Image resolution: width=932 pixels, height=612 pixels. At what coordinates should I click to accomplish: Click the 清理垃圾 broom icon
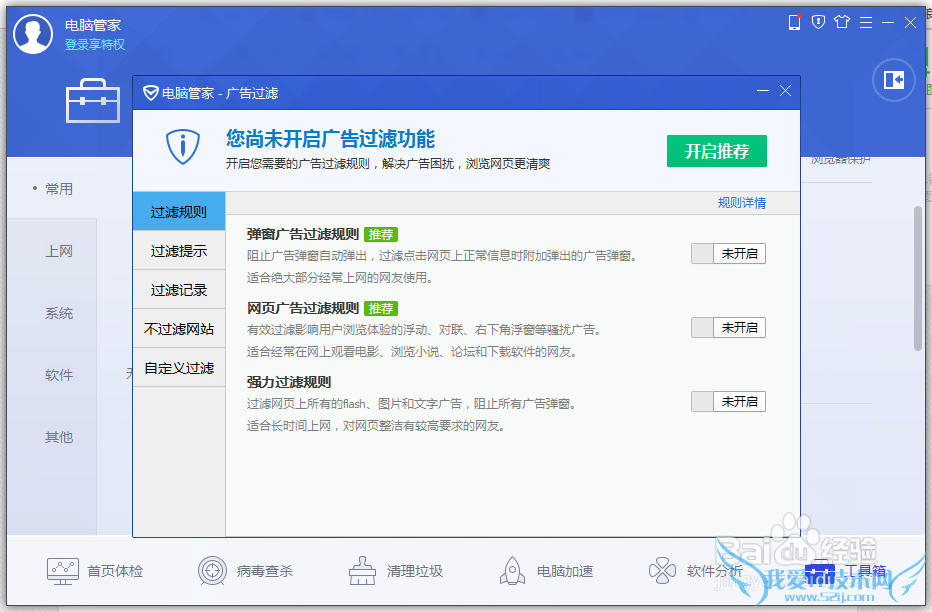362,571
